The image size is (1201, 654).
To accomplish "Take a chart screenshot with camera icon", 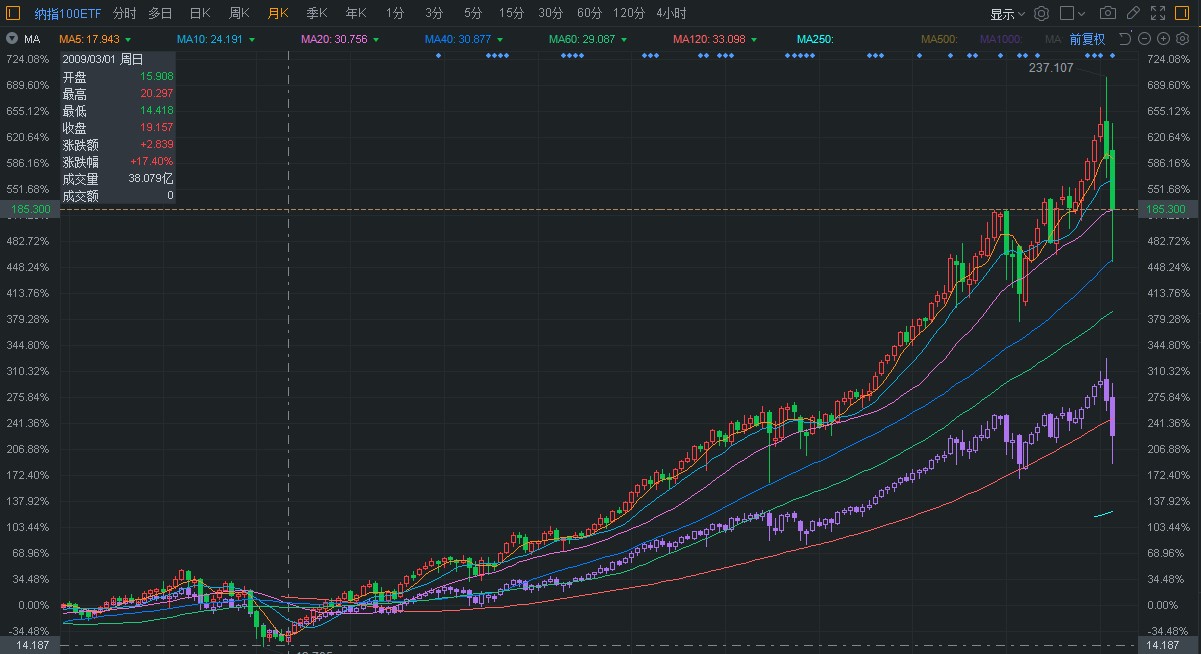I will (x=1107, y=13).
